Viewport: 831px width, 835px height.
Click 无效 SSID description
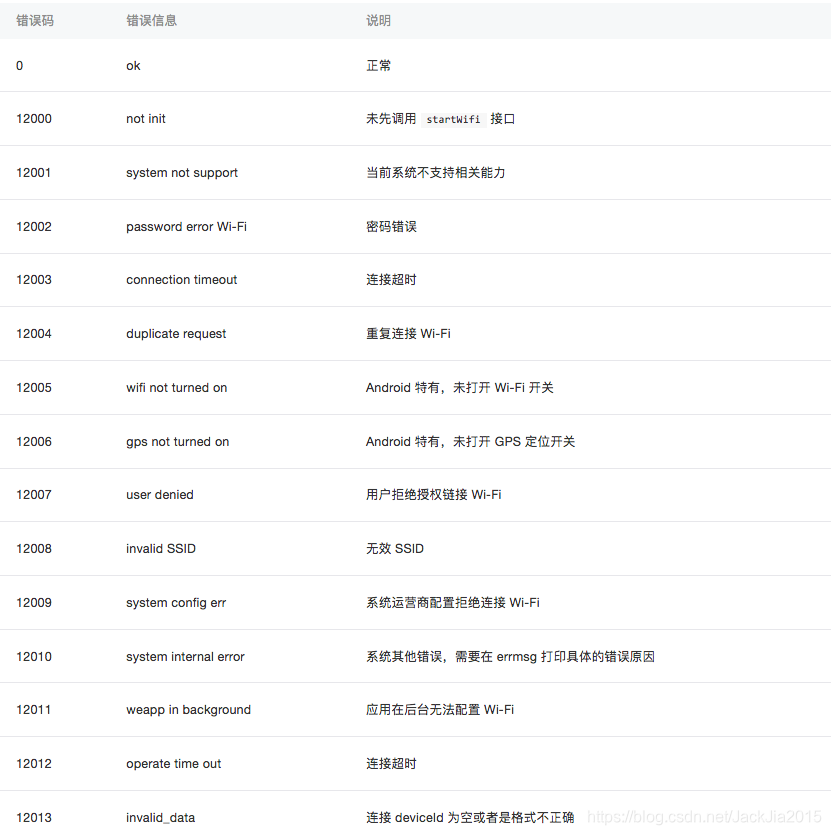pyautogui.click(x=395, y=549)
